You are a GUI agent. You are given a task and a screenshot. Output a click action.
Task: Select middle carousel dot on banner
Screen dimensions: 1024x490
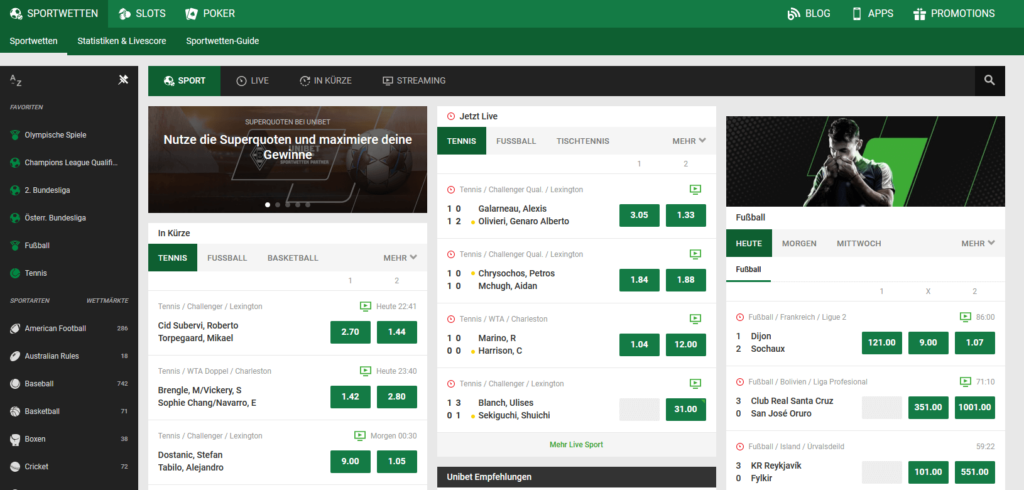click(287, 204)
